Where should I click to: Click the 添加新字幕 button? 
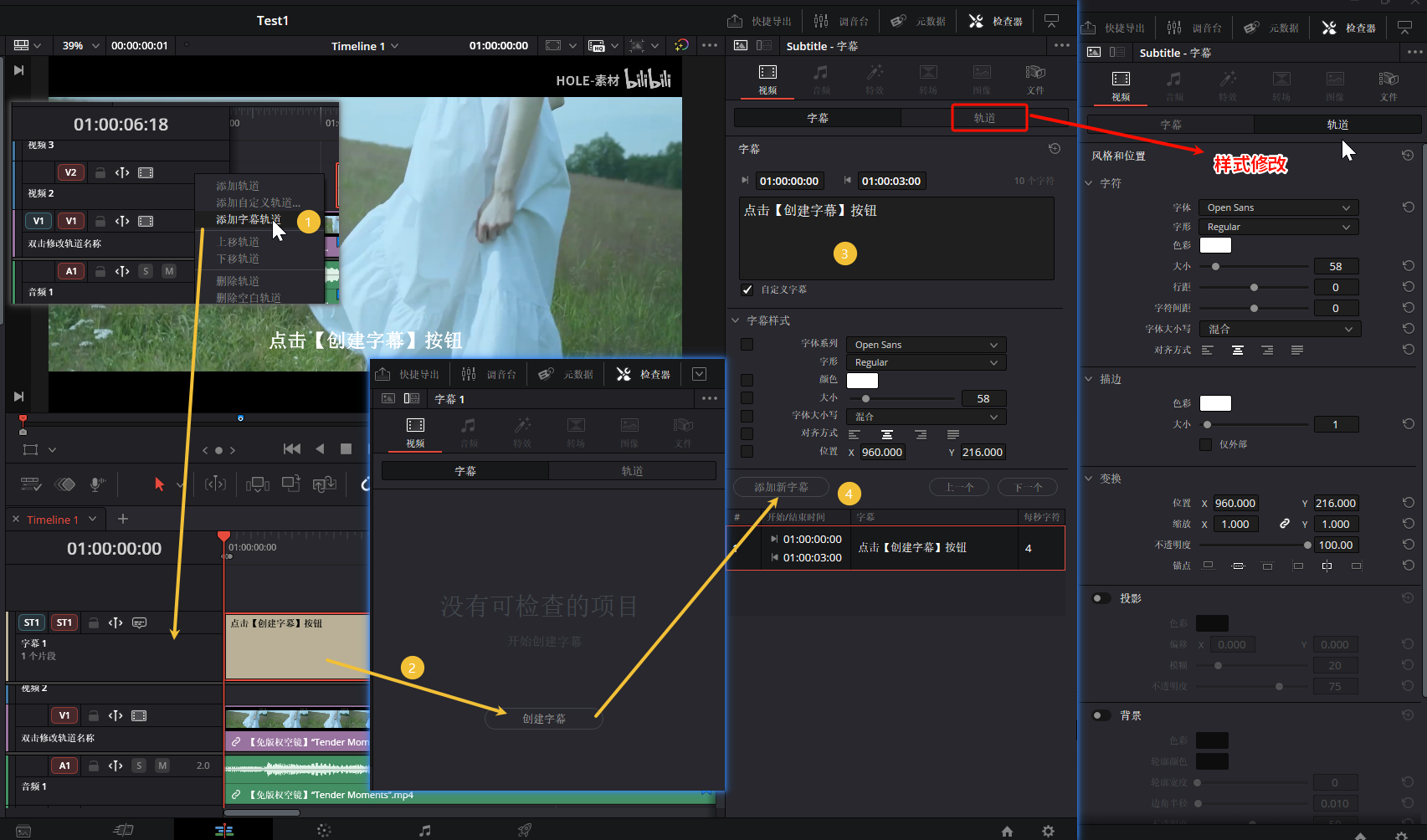pos(781,487)
